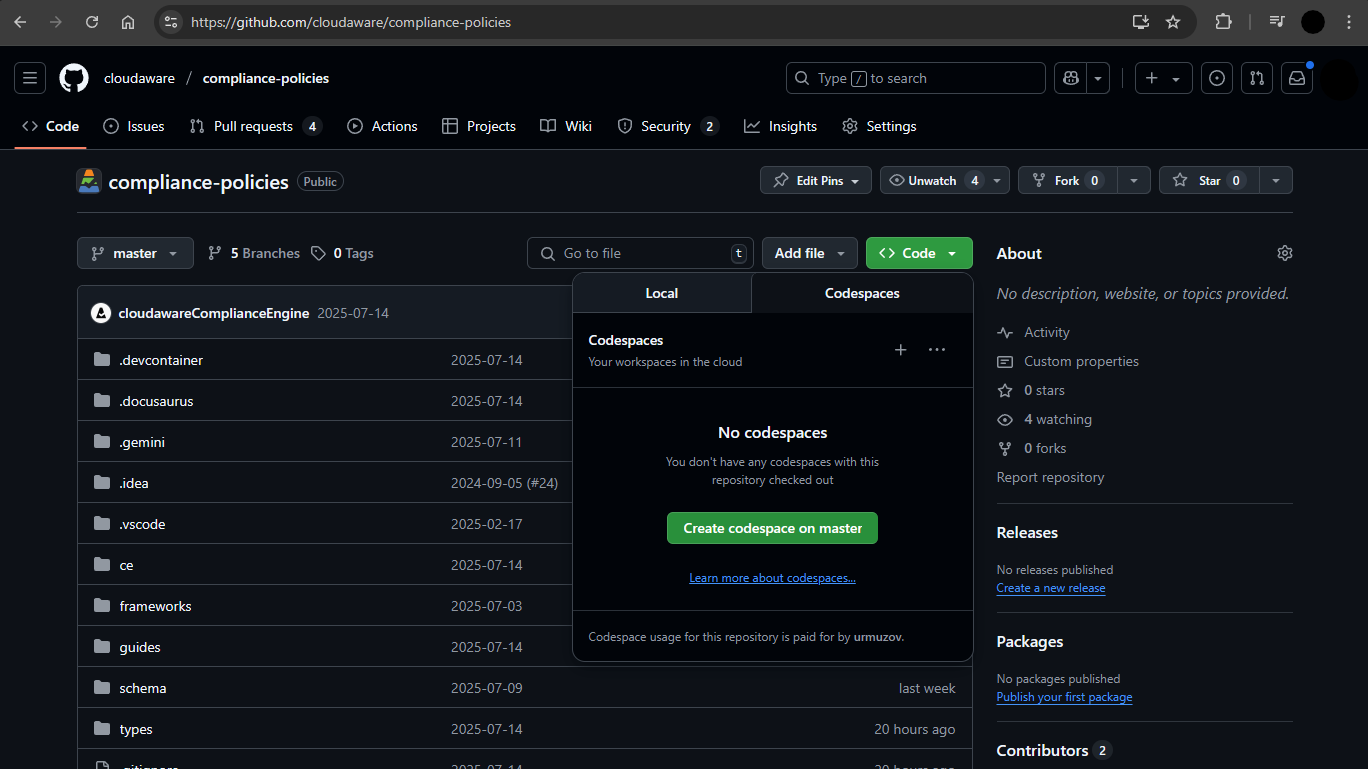Star the repository

pos(1209,180)
